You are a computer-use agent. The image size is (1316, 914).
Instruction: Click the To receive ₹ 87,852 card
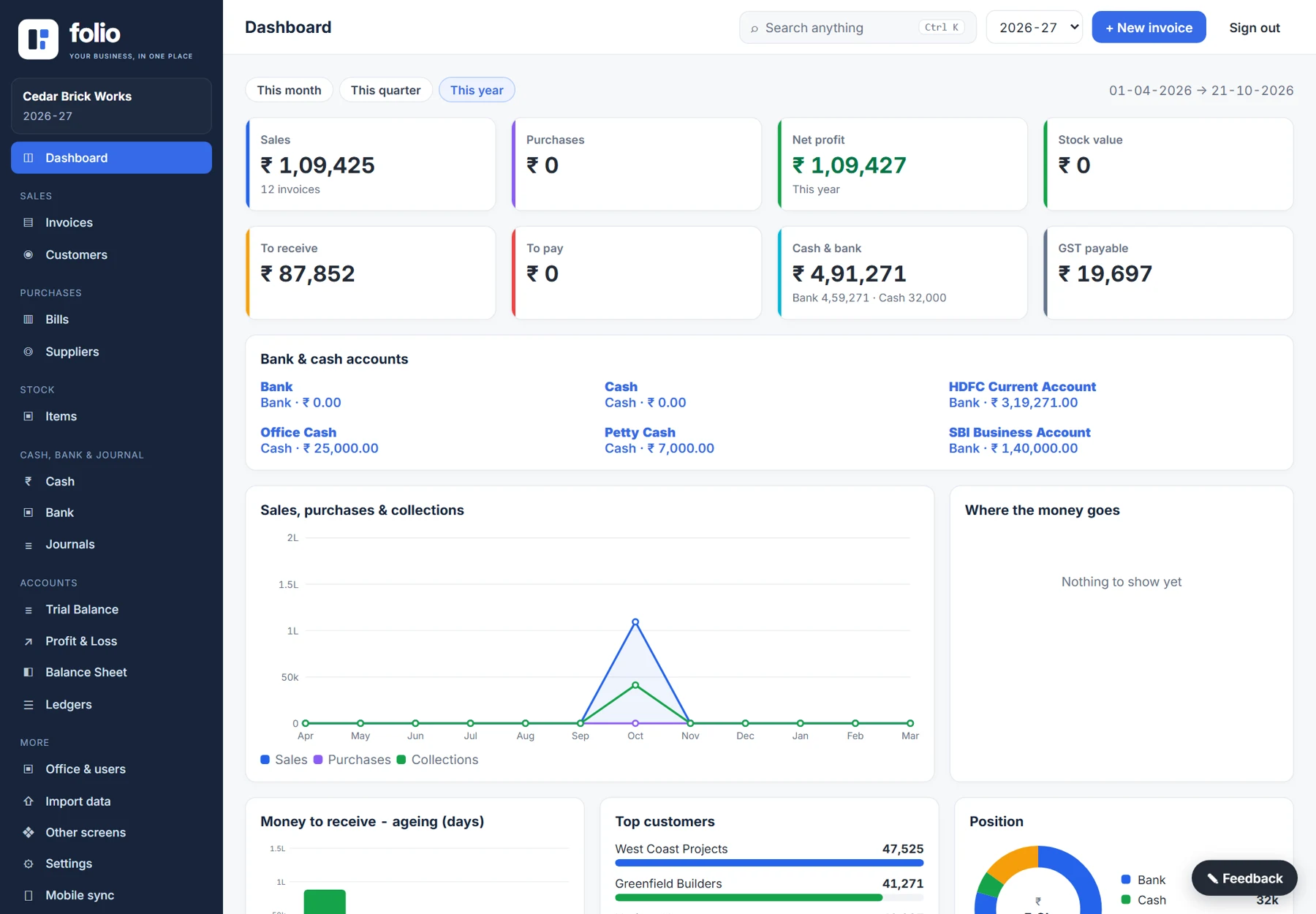371,273
